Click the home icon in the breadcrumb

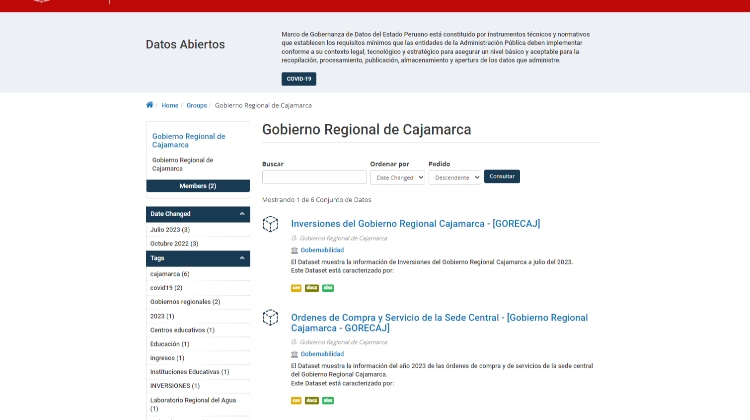[149, 105]
